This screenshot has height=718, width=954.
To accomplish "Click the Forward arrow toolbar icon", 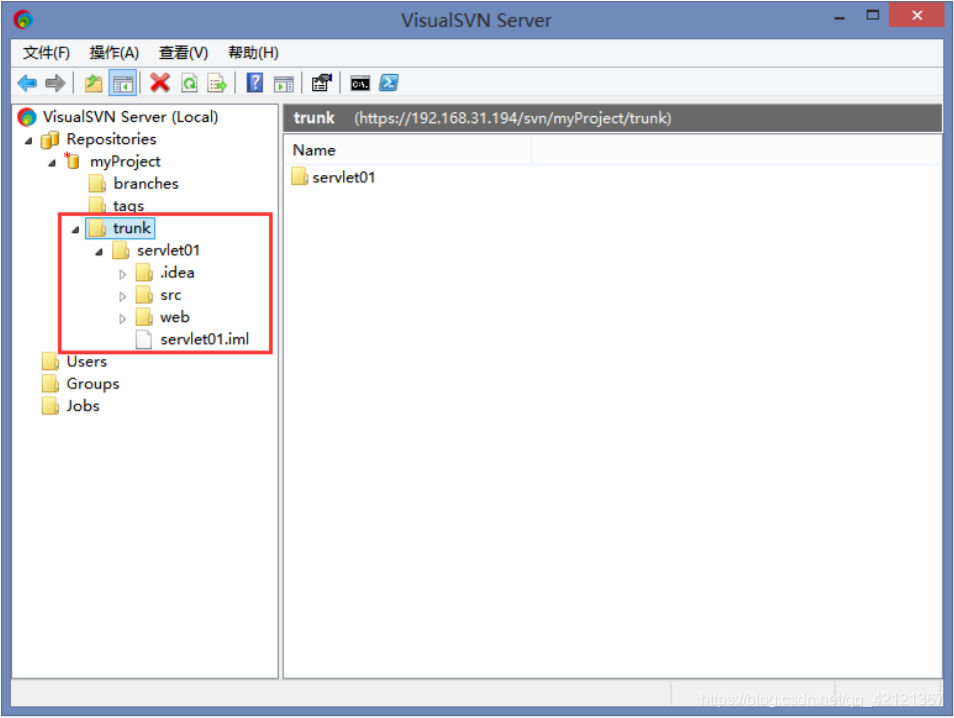I will click(x=55, y=83).
